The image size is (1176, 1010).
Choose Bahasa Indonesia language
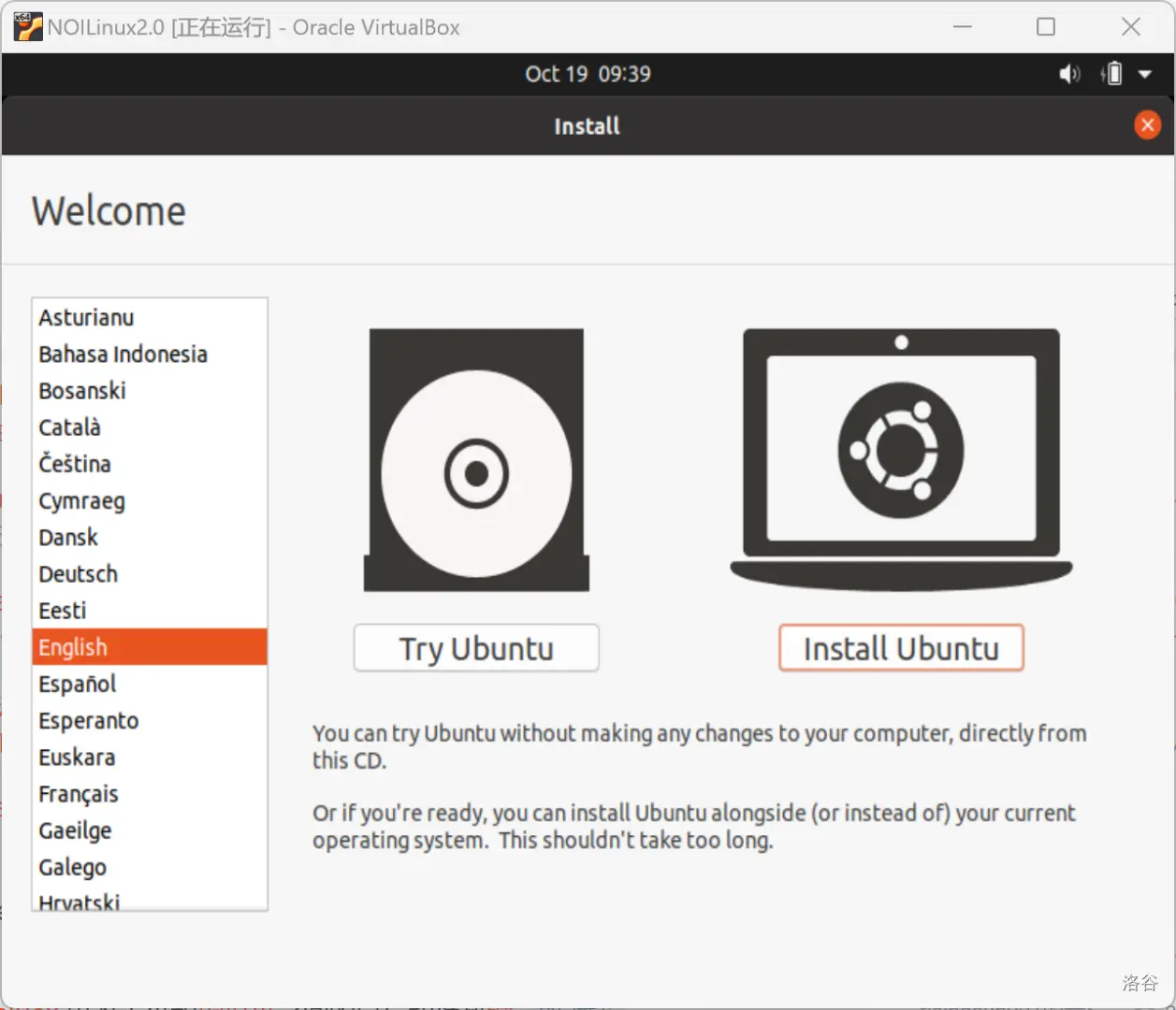pos(123,354)
